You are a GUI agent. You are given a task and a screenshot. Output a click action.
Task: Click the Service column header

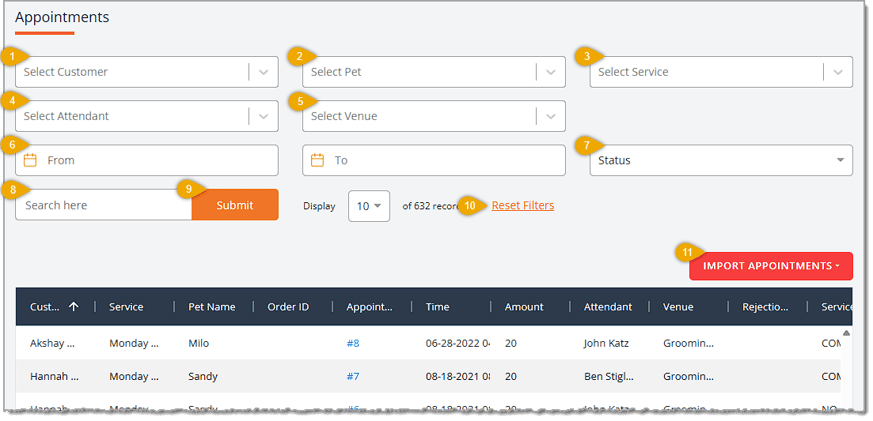click(126, 307)
